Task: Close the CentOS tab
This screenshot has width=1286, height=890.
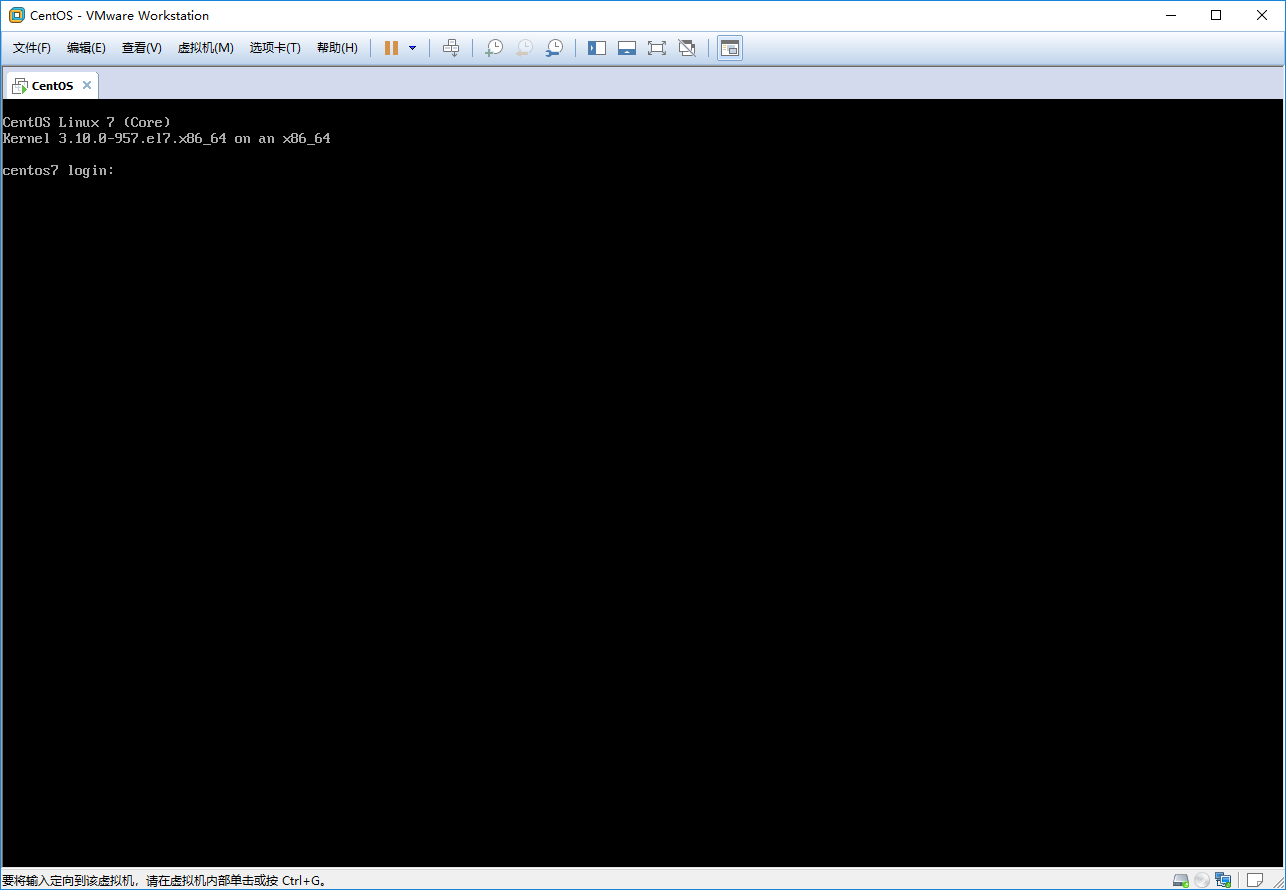Action: (x=87, y=85)
